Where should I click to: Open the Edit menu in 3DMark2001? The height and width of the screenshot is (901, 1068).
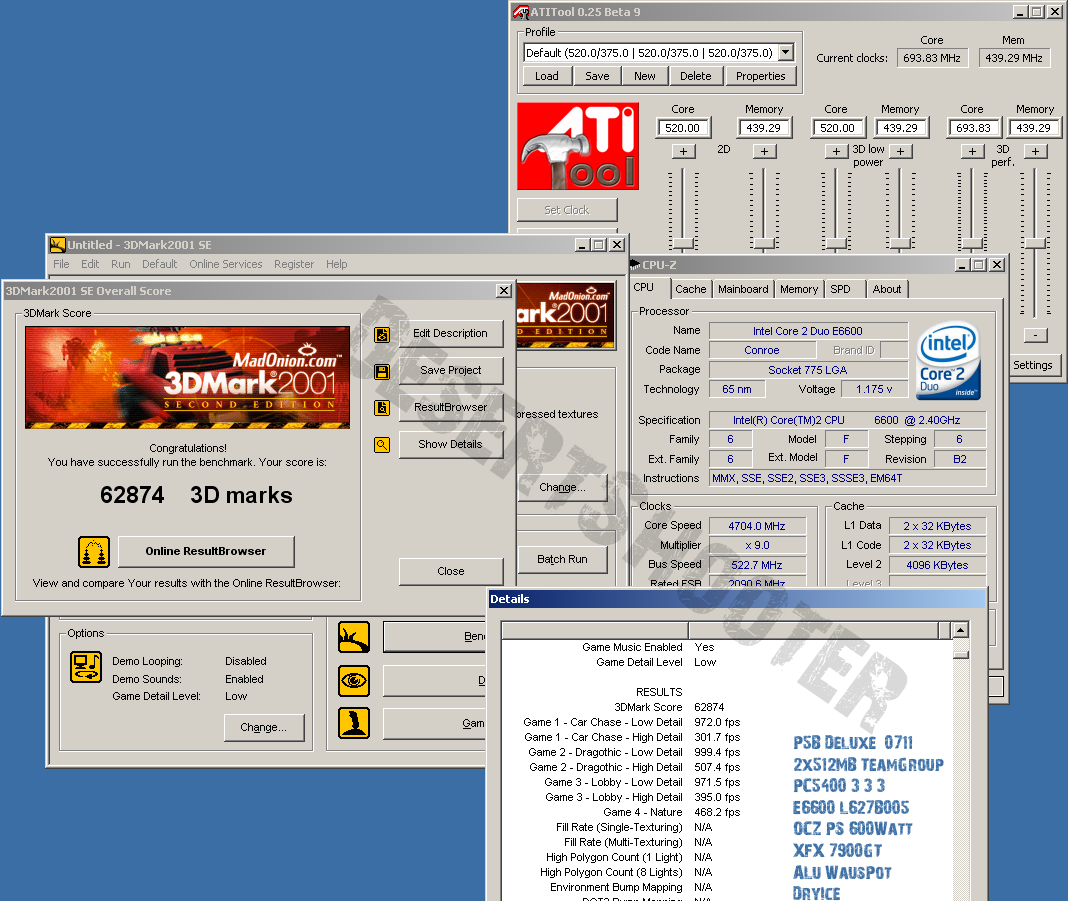[90, 264]
